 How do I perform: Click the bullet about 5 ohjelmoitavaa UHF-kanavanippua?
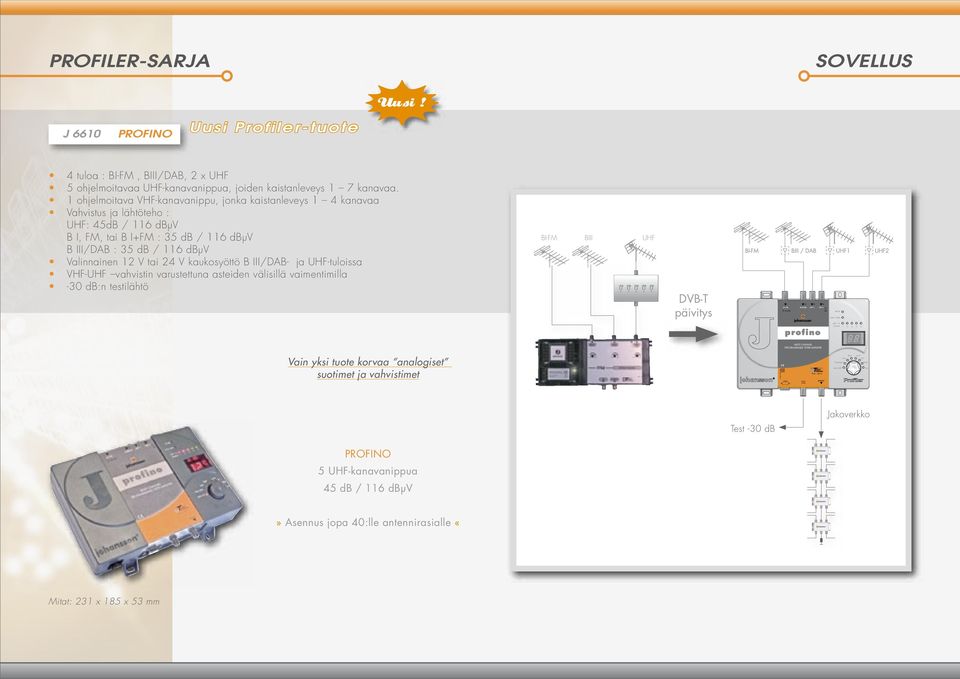233,188
